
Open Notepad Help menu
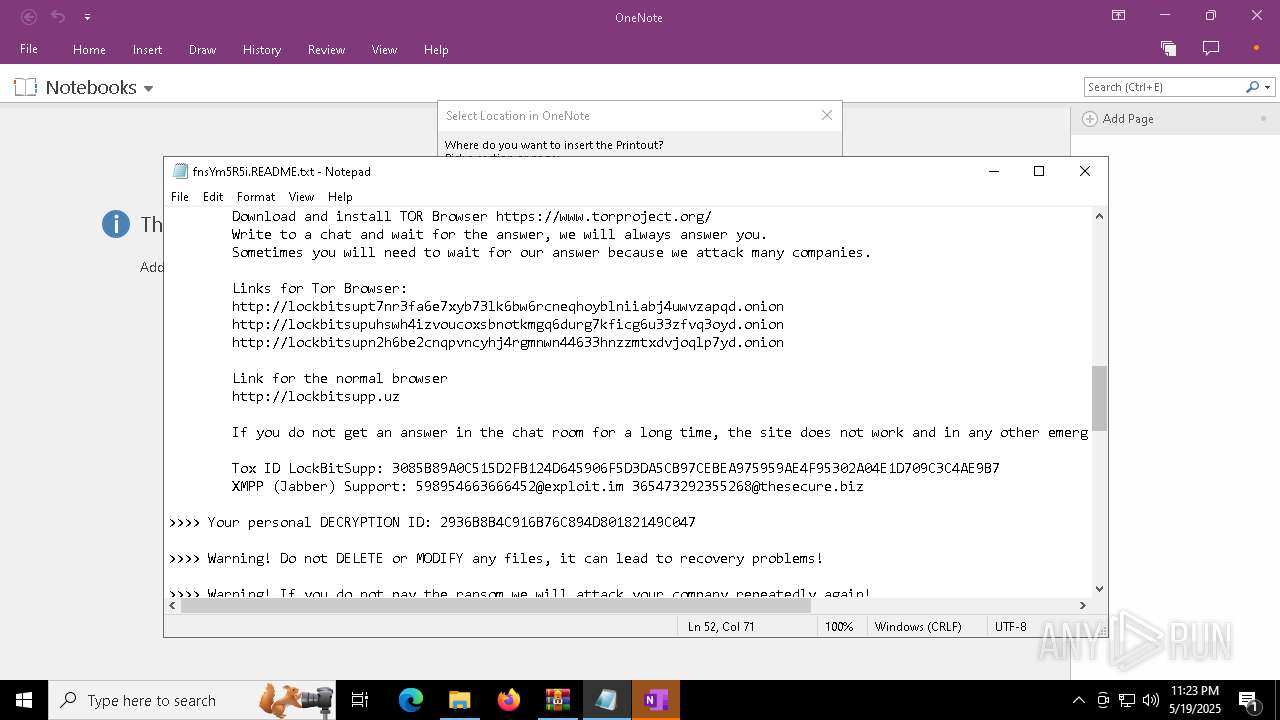pos(340,197)
